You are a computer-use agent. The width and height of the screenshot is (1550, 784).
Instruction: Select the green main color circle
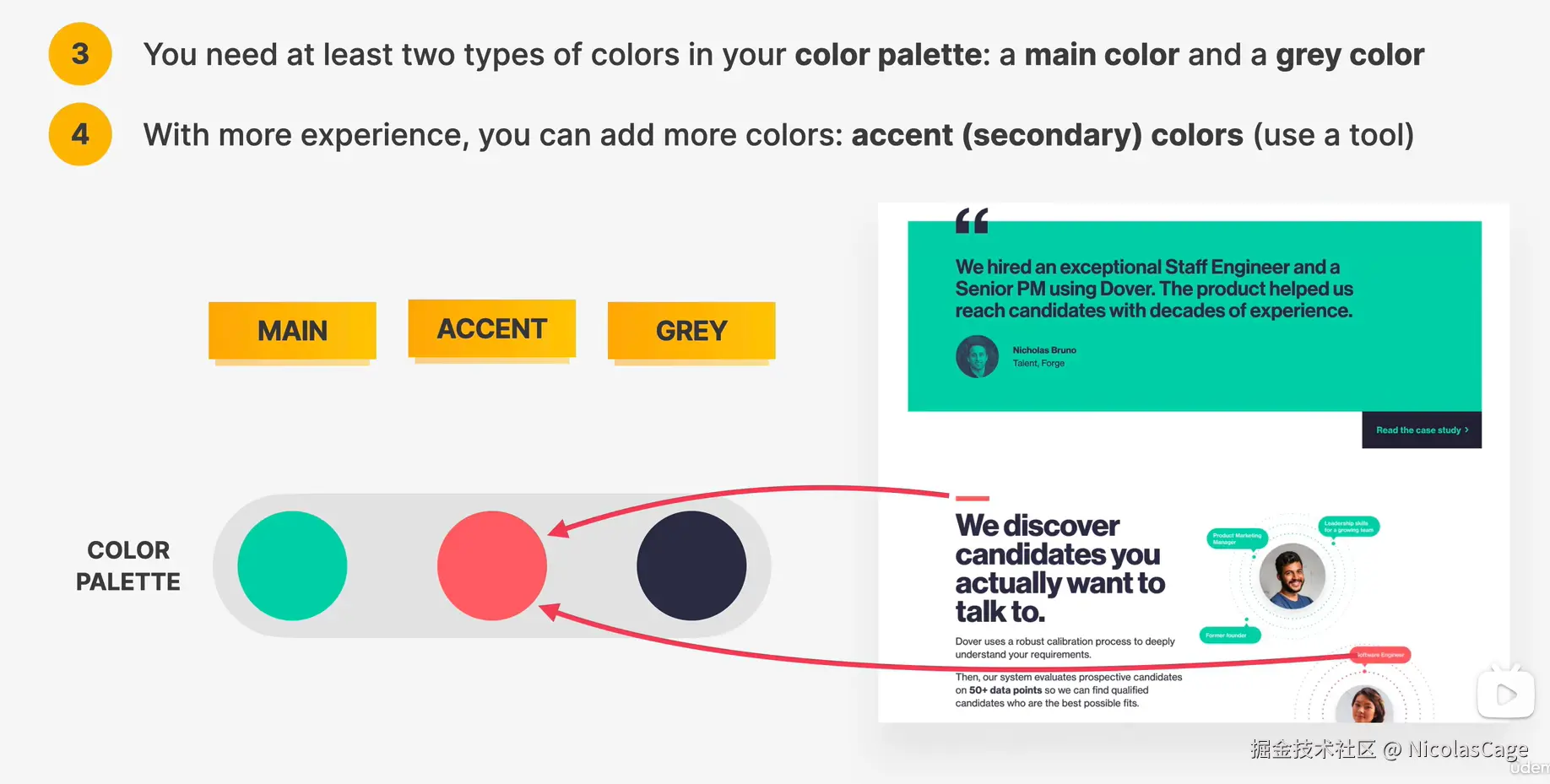point(292,565)
